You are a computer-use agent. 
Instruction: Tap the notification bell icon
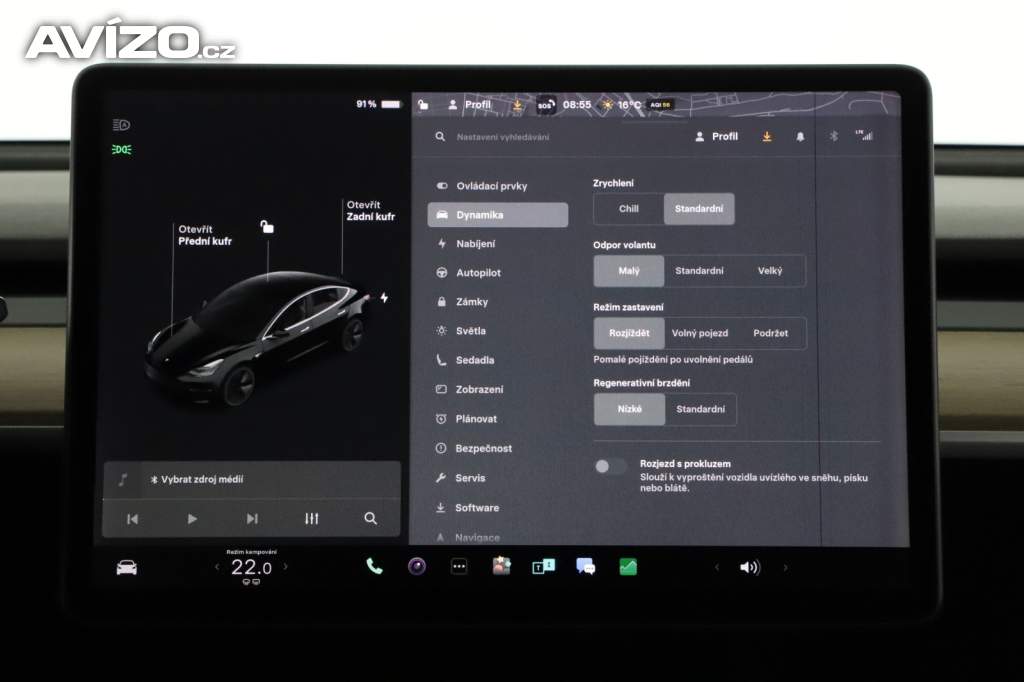pyautogui.click(x=800, y=137)
